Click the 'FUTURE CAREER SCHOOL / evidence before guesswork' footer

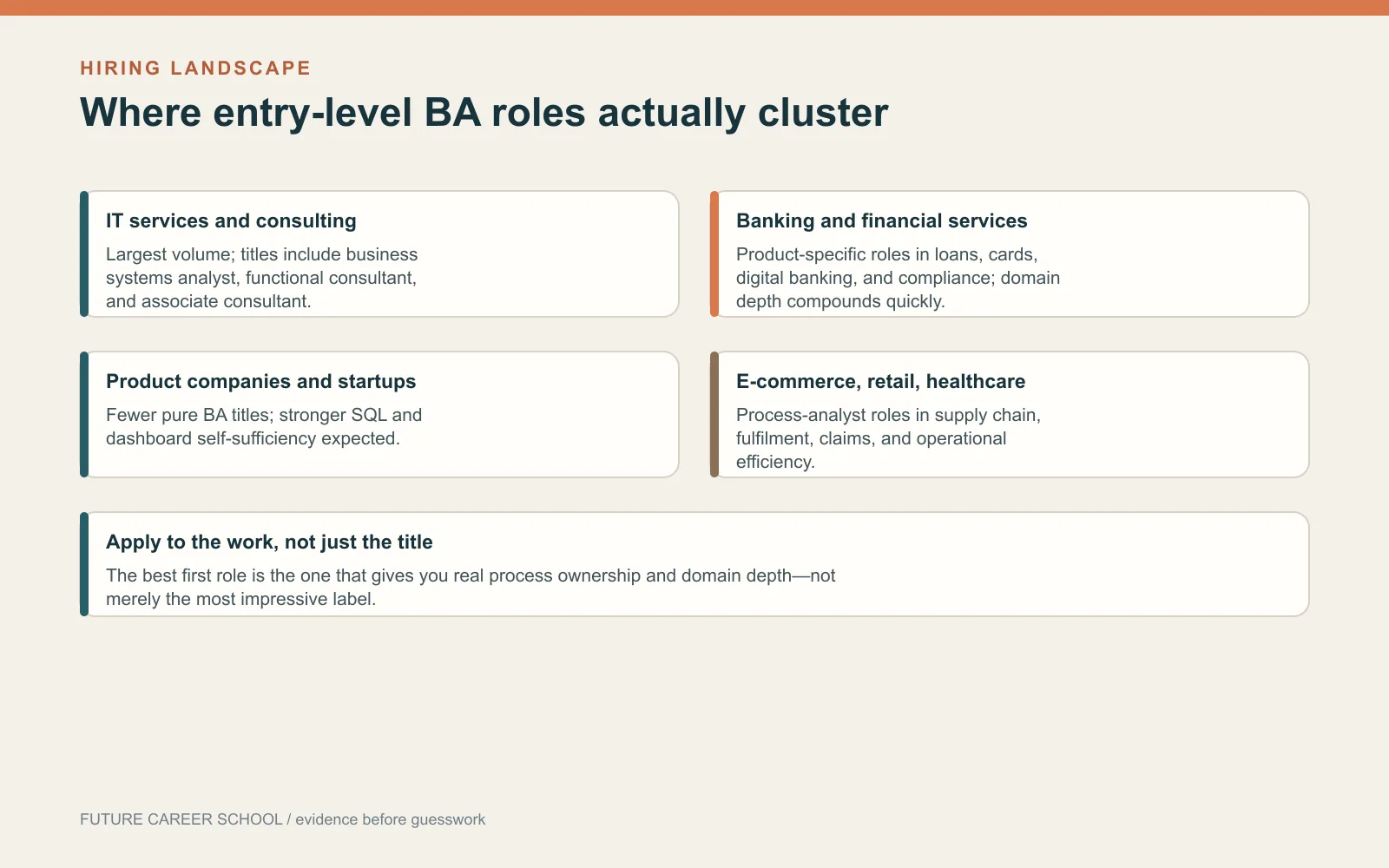click(282, 819)
